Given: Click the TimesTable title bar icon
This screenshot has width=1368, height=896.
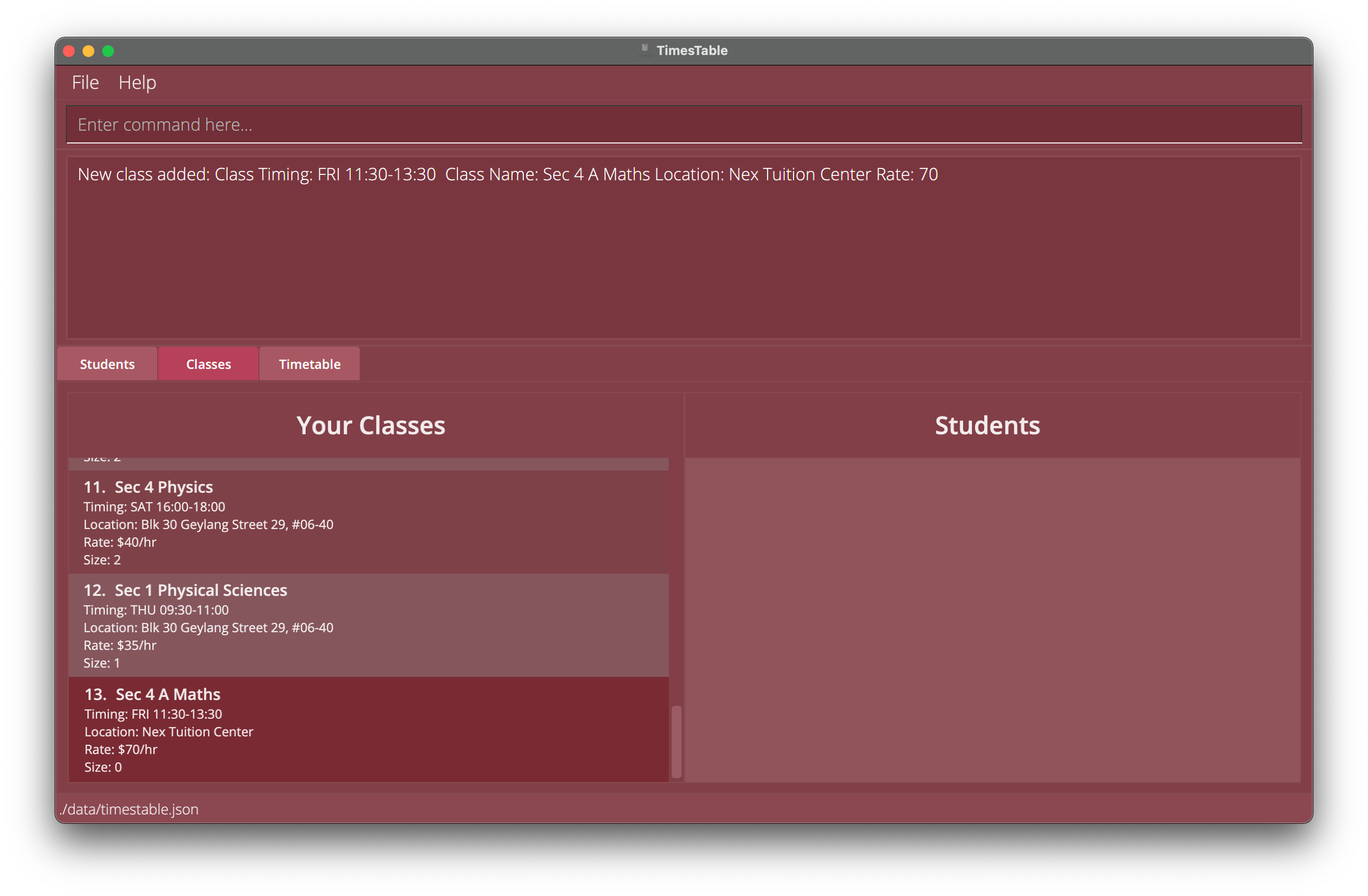Looking at the screenshot, I should pyautogui.click(x=644, y=50).
